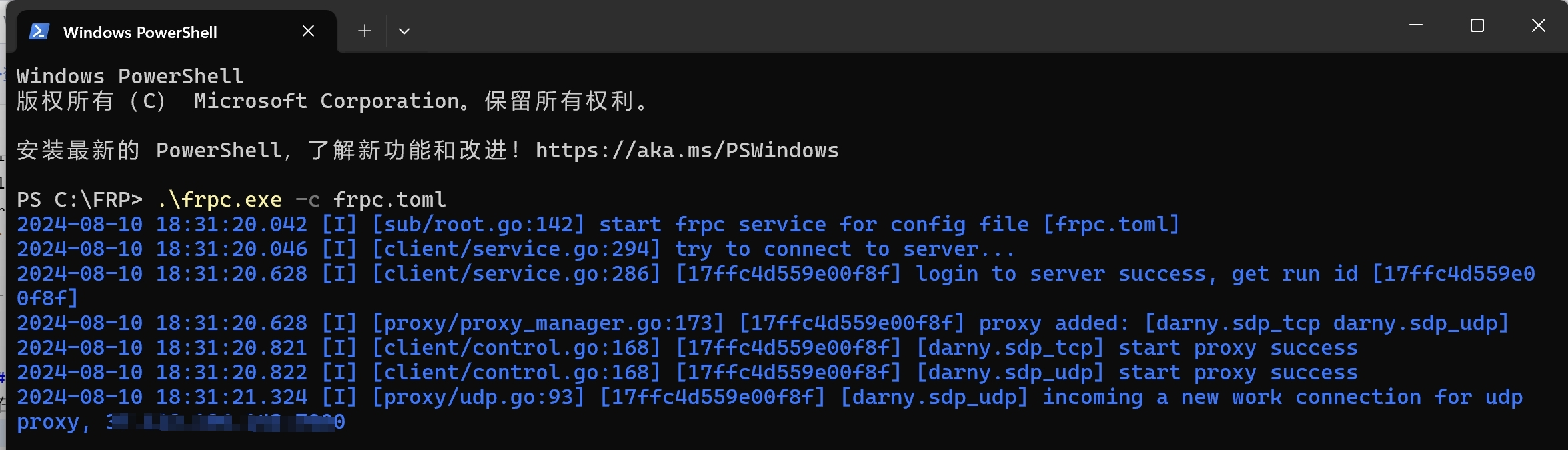Click the timestamp 2024-08-10 18:31:20.042
The height and width of the screenshot is (450, 1568).
pyautogui.click(x=162, y=223)
